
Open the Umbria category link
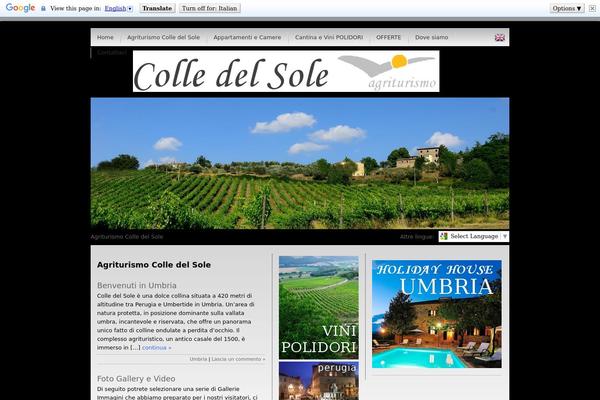198,359
